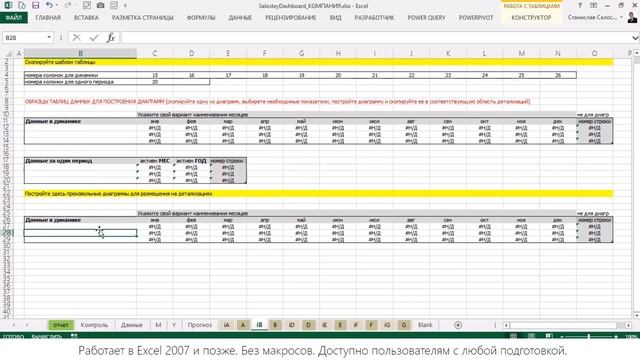640x360 pixels.
Task: Click the Help question mark icon
Action: [580, 6]
